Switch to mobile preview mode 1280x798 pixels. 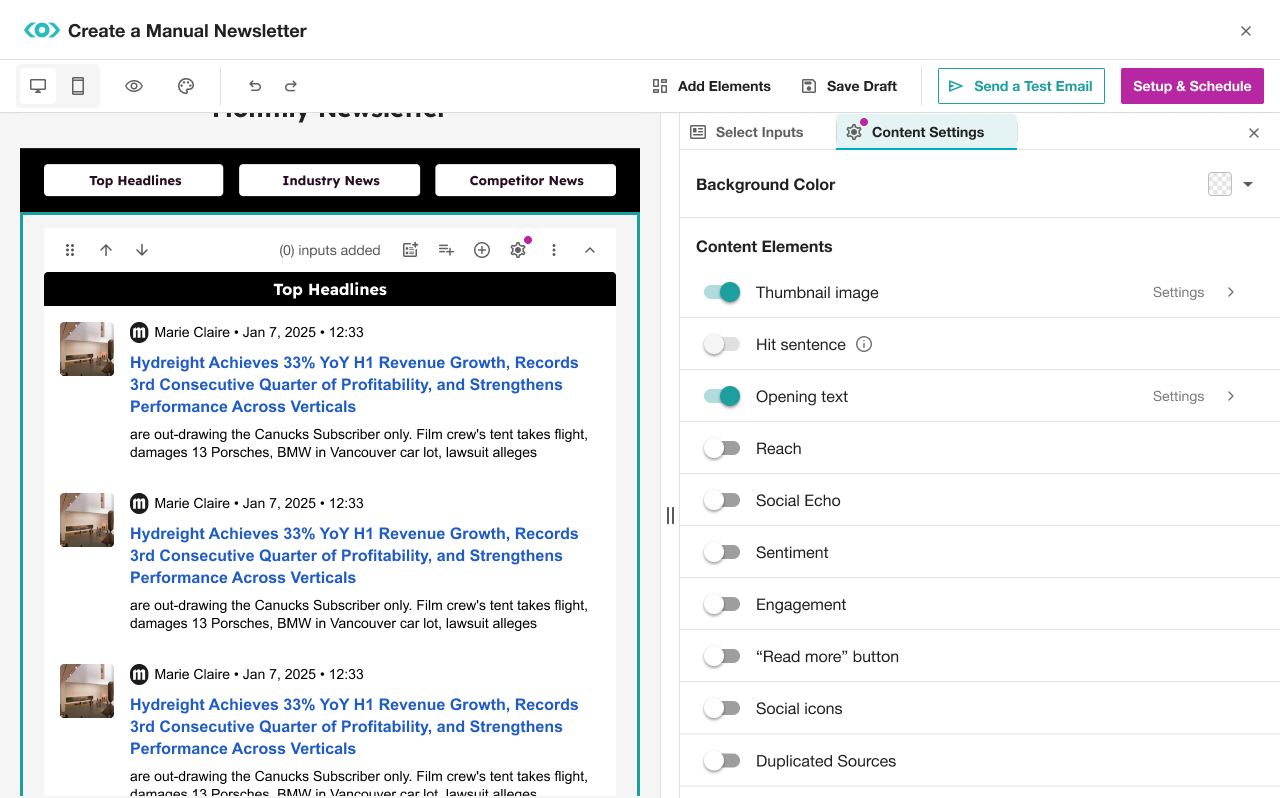click(x=78, y=86)
